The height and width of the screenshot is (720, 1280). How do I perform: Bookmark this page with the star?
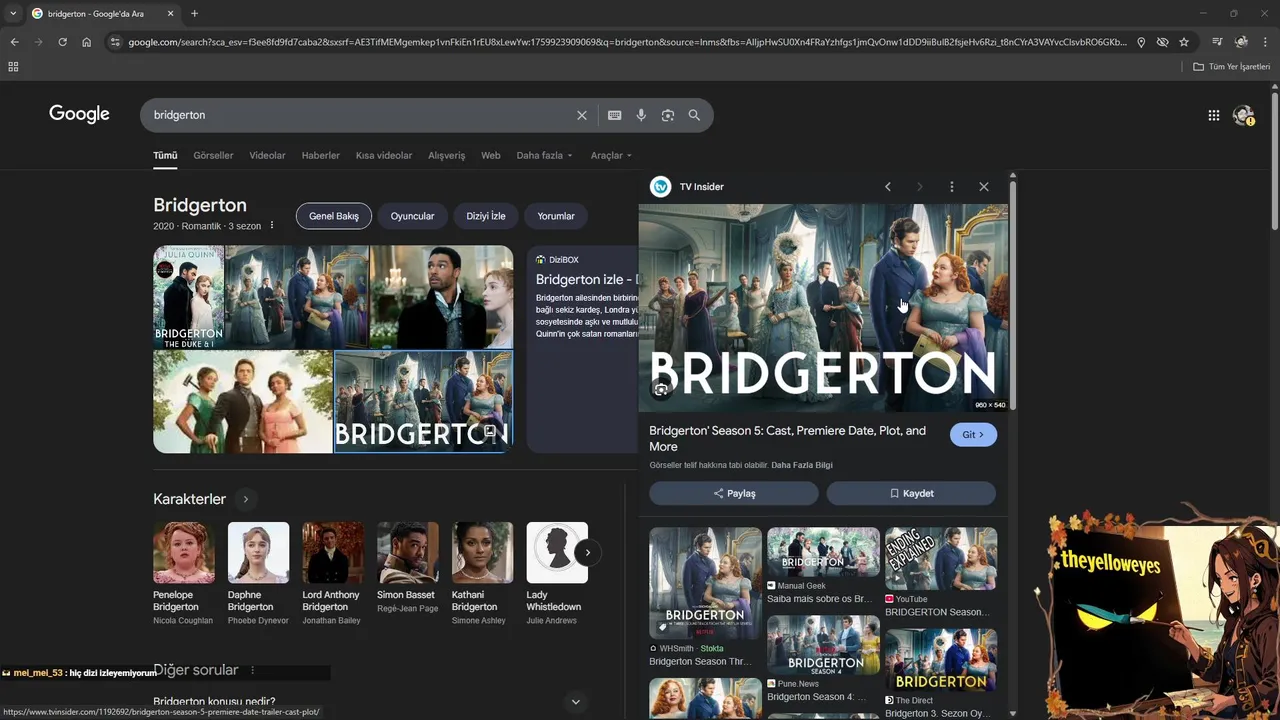click(1184, 42)
